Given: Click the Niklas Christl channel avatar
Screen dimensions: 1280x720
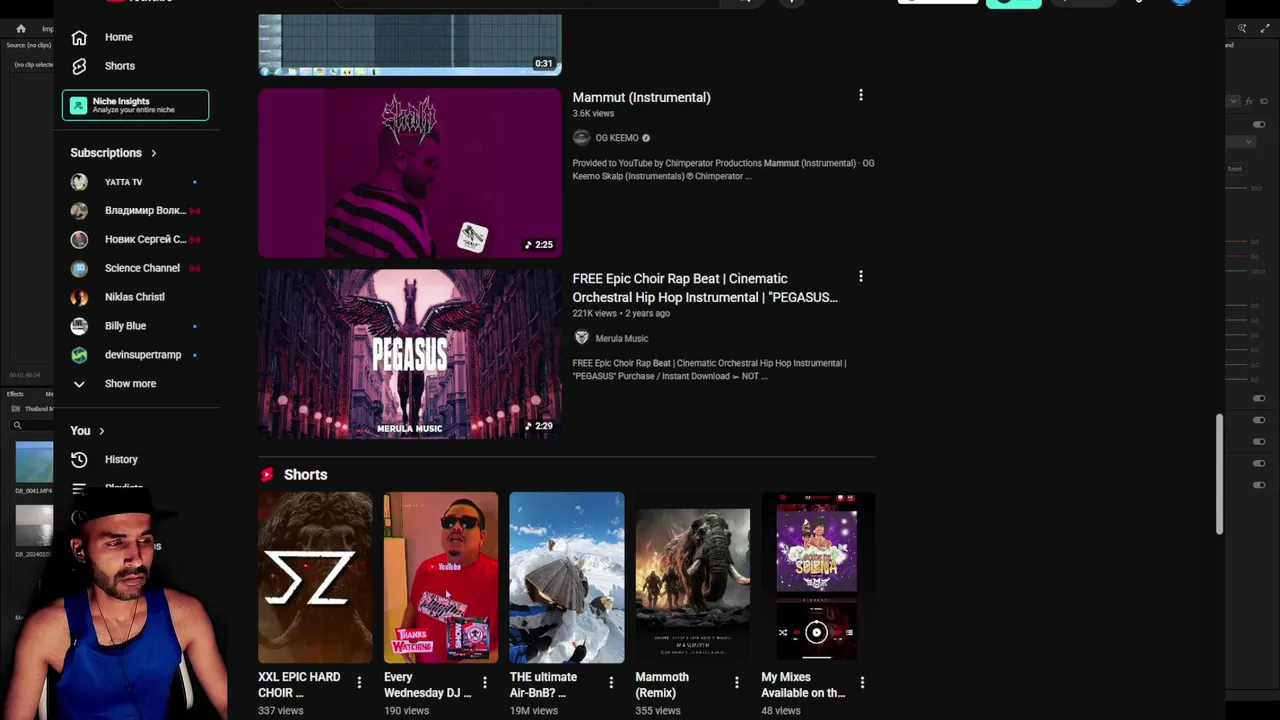Looking at the screenshot, I should (x=79, y=297).
